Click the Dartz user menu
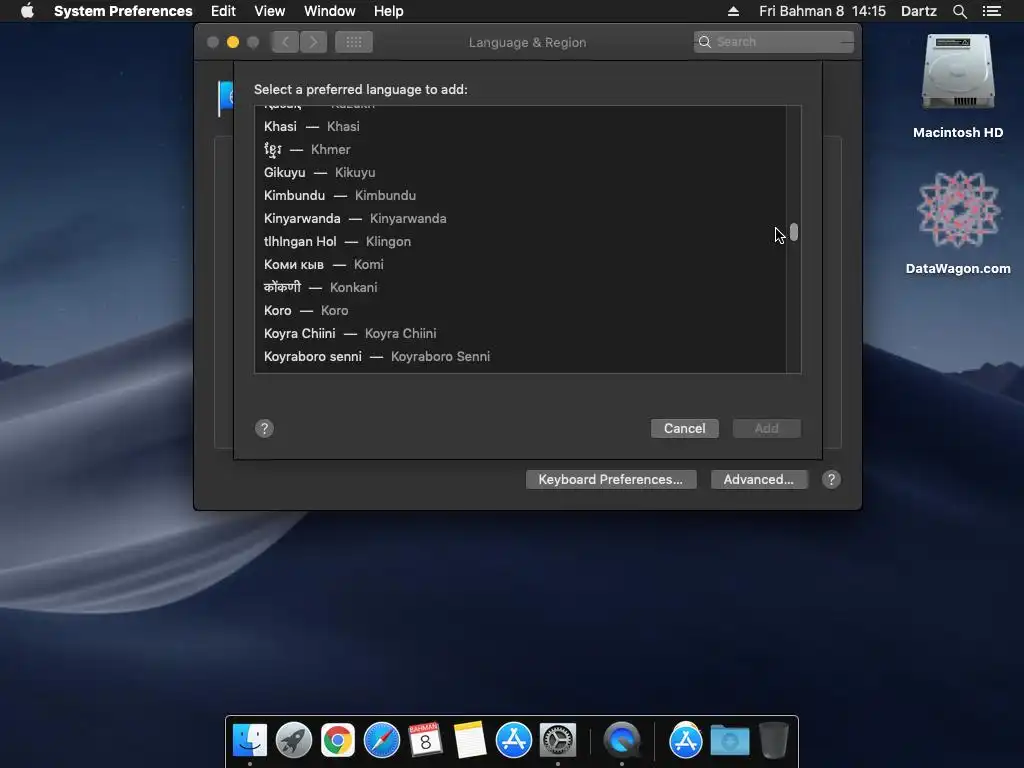 pyautogui.click(x=919, y=11)
